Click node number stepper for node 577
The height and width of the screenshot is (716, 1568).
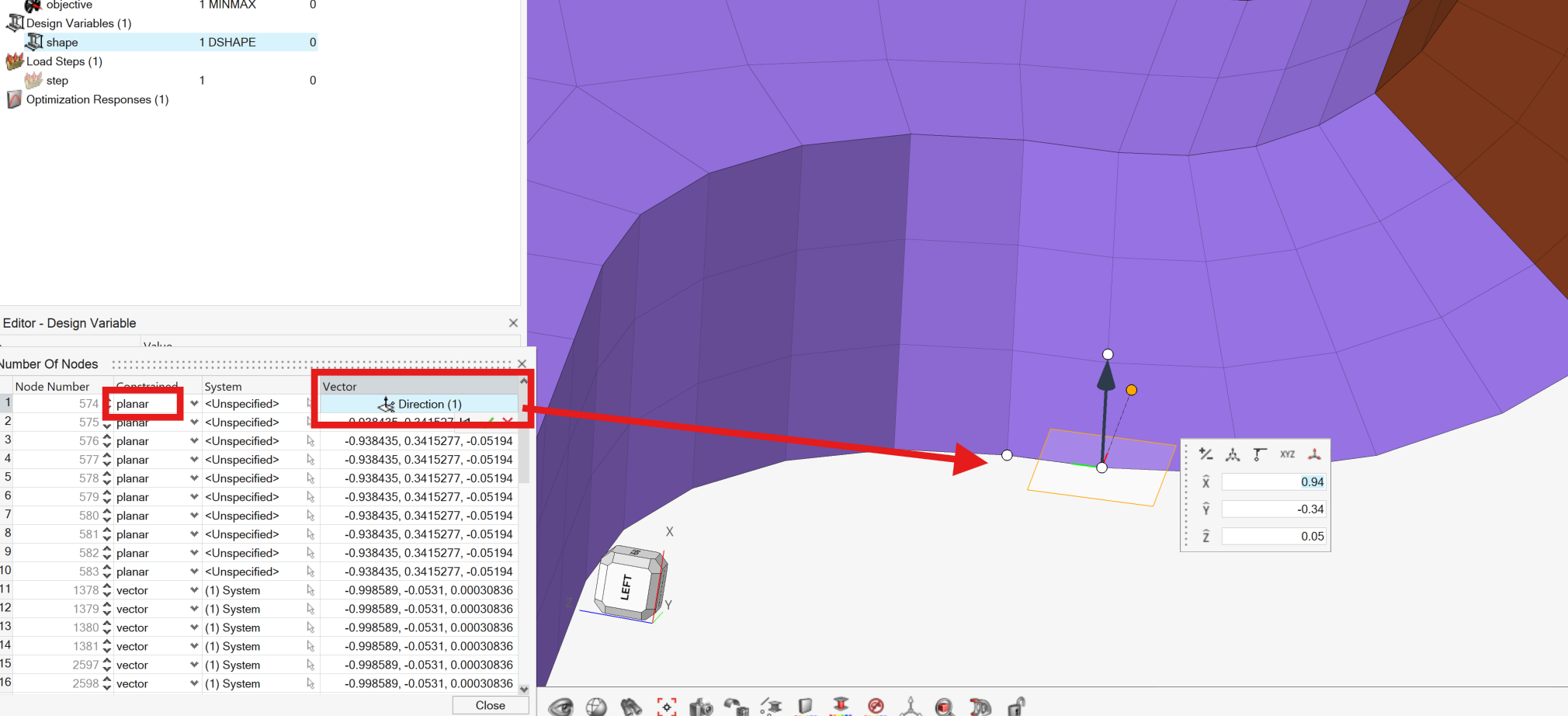coord(107,460)
